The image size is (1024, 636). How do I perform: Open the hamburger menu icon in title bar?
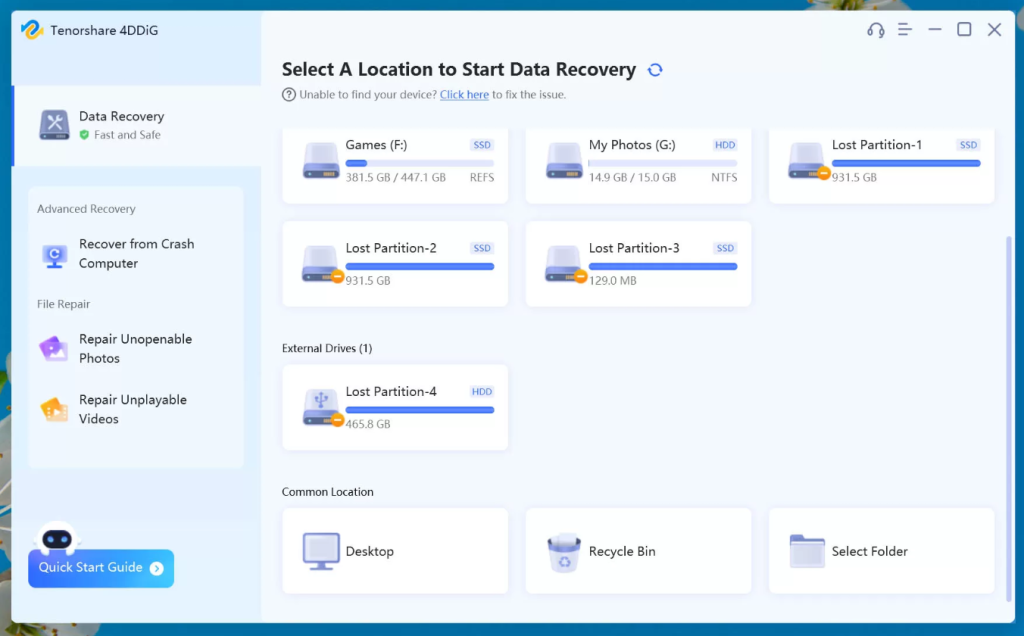(904, 29)
